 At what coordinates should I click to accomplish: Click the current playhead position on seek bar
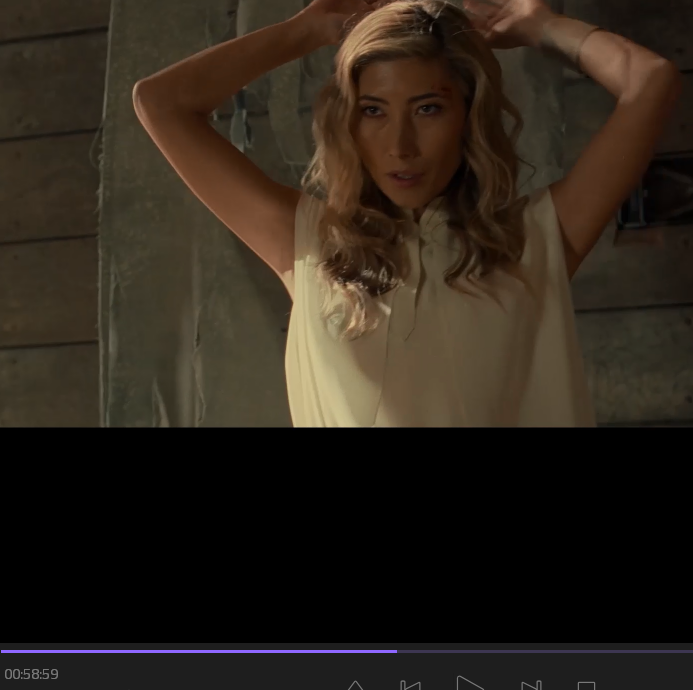[397, 651]
